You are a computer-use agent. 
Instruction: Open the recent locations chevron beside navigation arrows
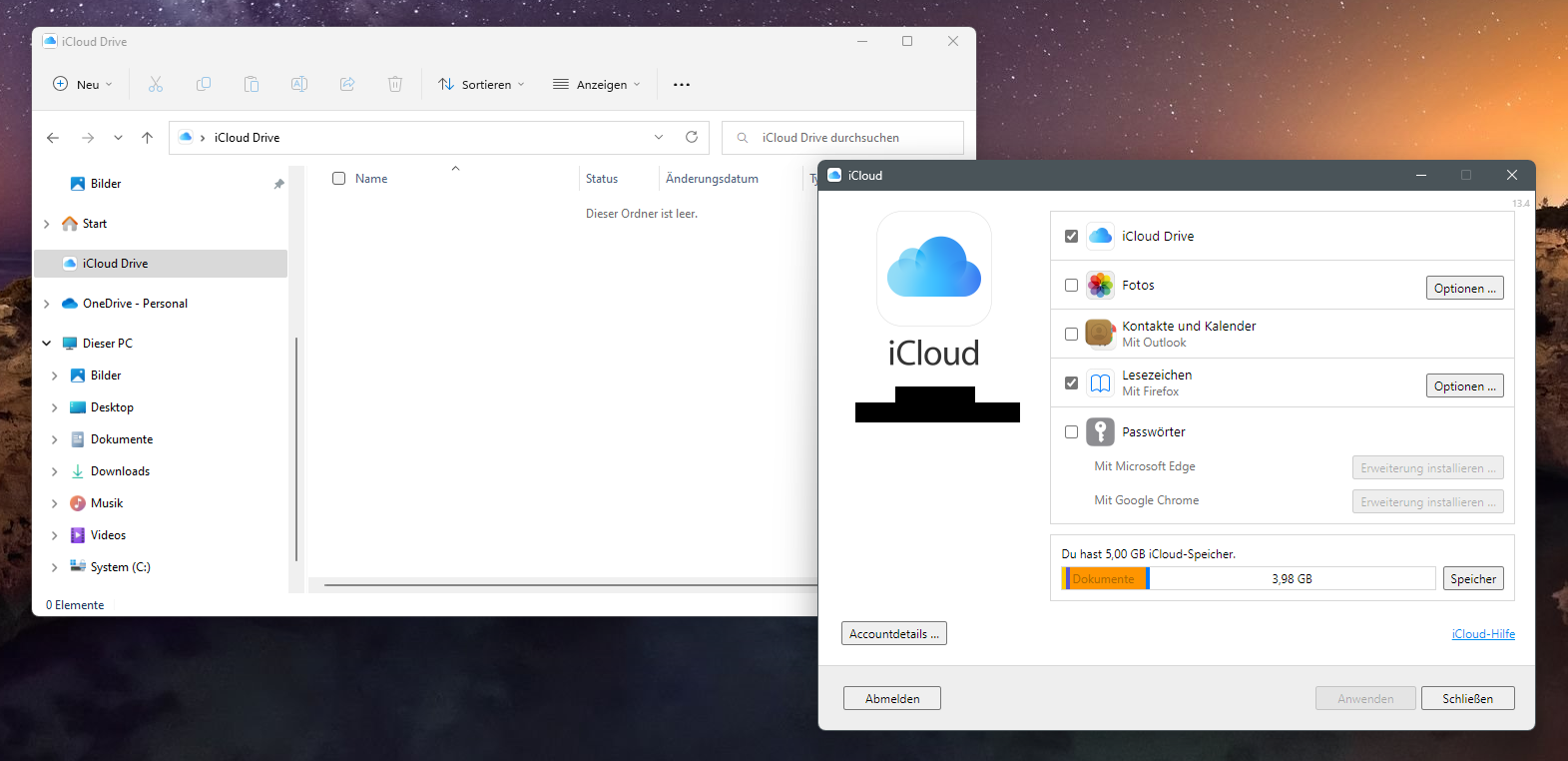tap(118, 138)
